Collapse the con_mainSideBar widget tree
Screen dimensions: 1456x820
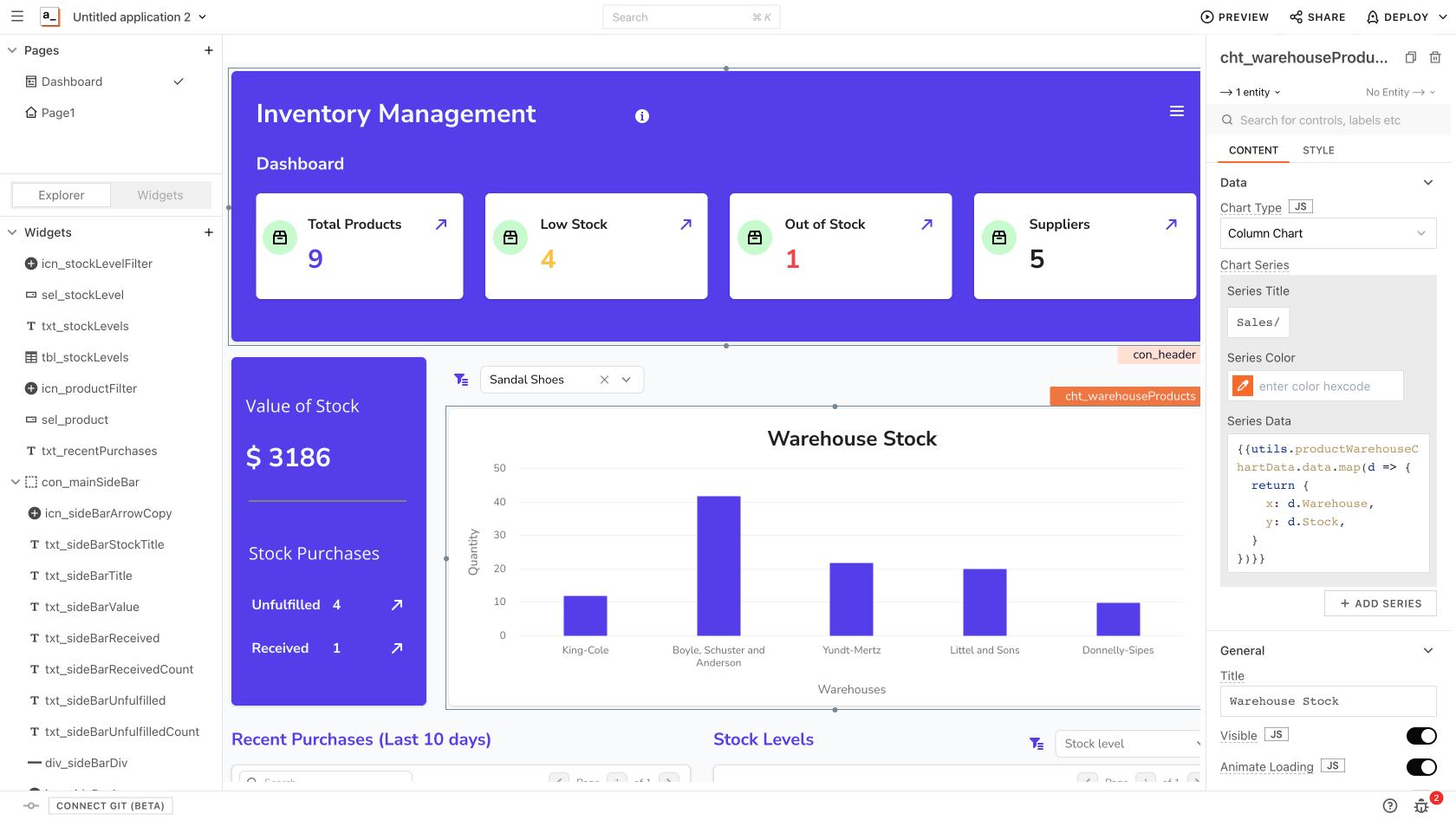tap(14, 482)
